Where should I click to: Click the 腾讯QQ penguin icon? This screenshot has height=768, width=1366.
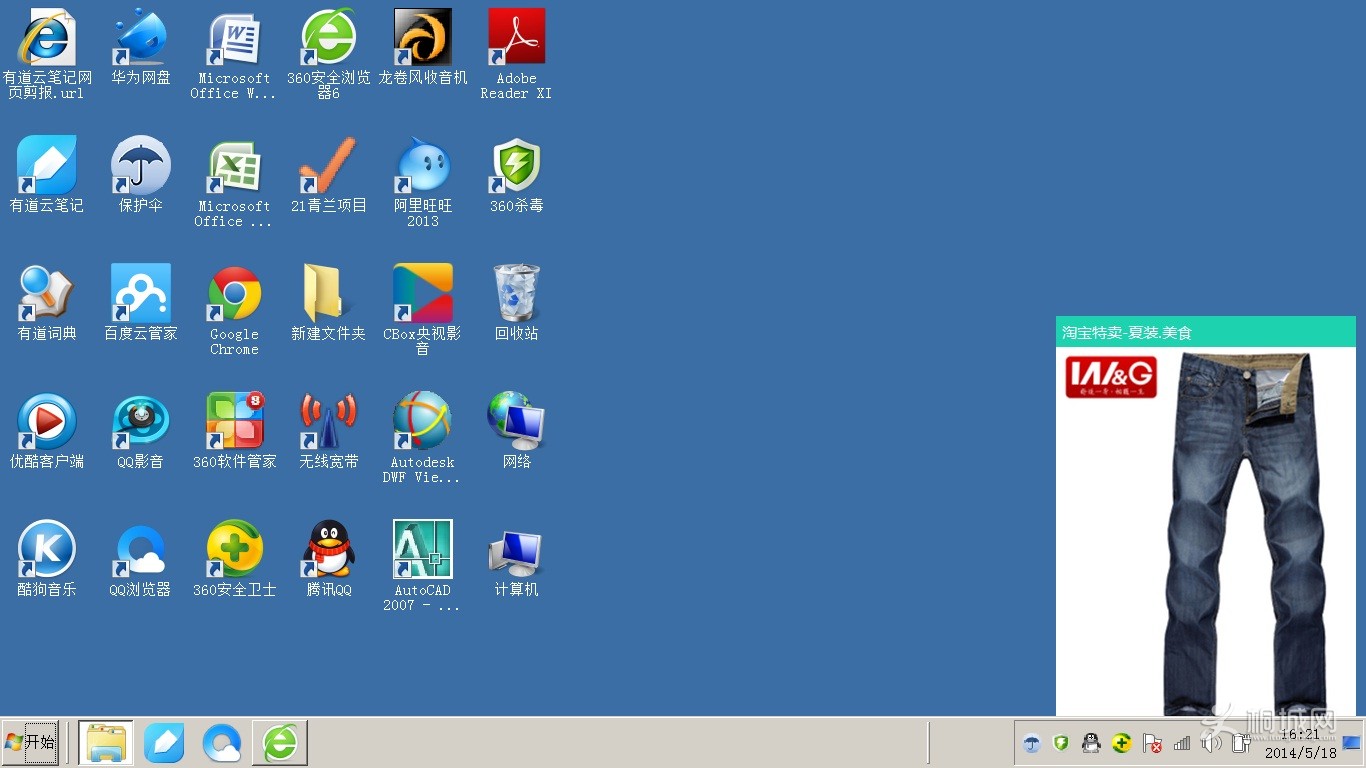[x=328, y=549]
